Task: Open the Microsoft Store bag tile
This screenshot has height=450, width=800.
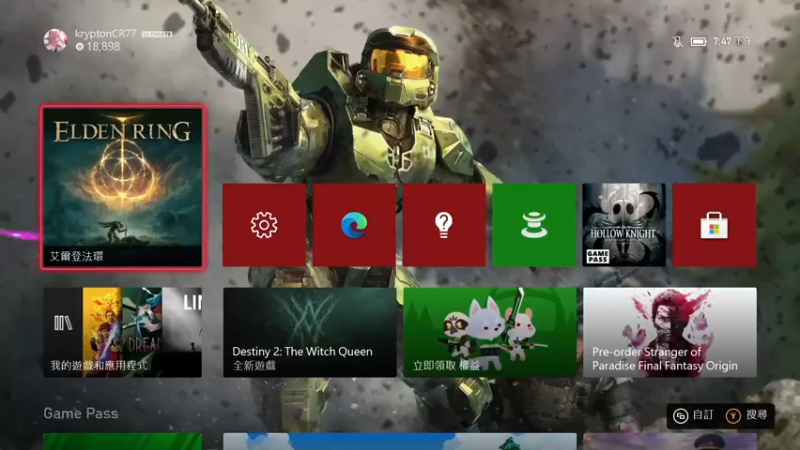Action: (714, 225)
